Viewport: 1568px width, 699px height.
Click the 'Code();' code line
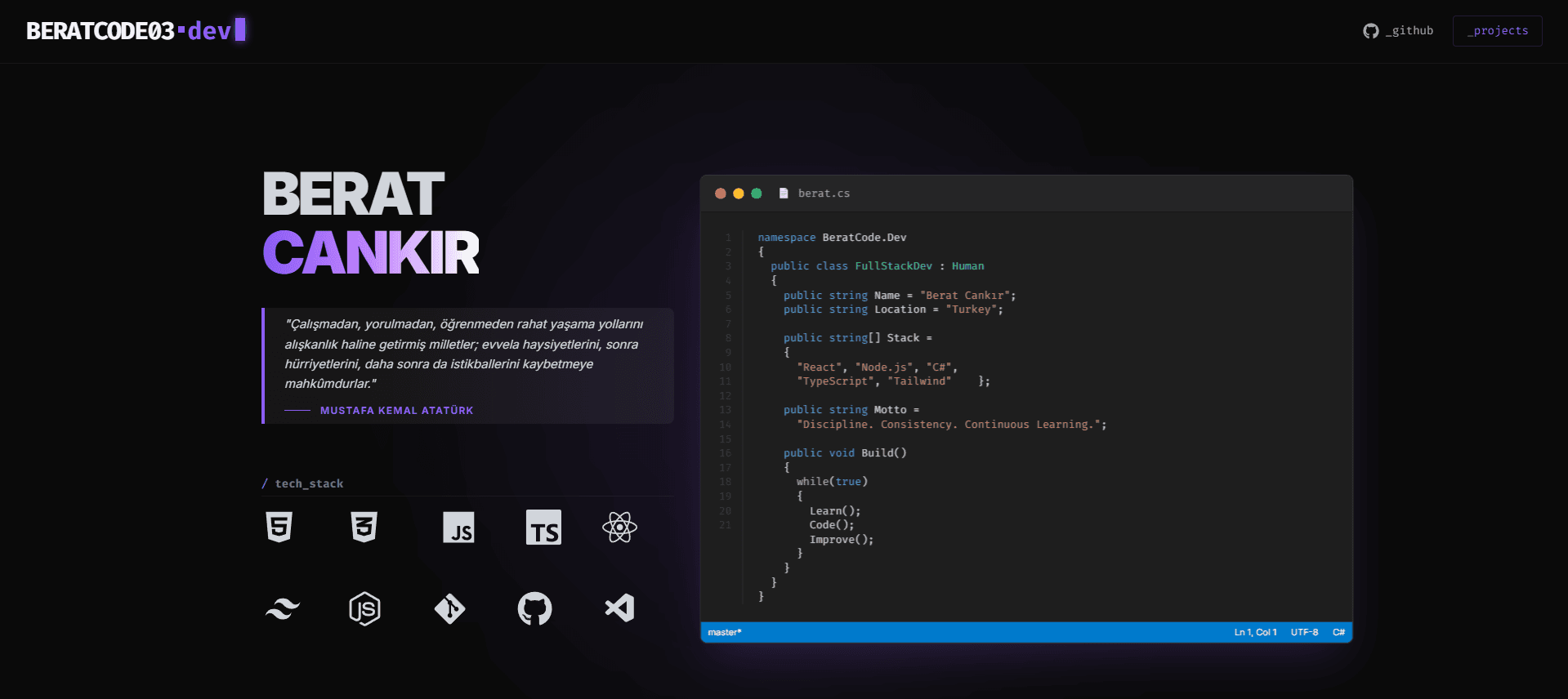(x=832, y=525)
